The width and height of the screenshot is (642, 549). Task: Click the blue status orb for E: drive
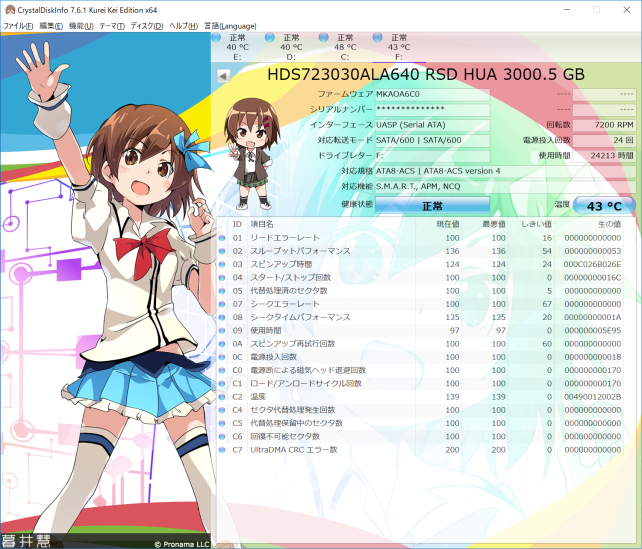tap(217, 38)
